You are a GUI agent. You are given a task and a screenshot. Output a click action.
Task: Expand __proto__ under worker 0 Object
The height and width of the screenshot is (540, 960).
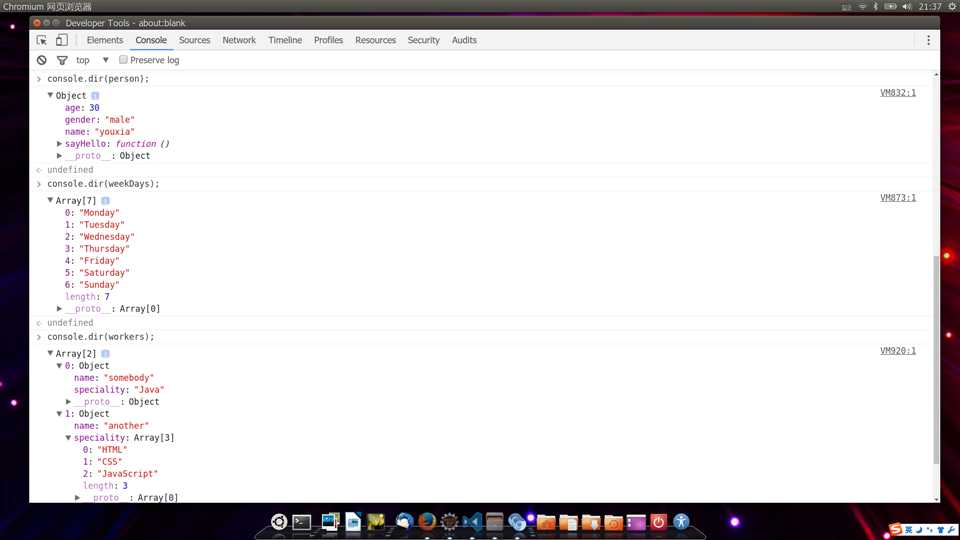pyautogui.click(x=68, y=402)
